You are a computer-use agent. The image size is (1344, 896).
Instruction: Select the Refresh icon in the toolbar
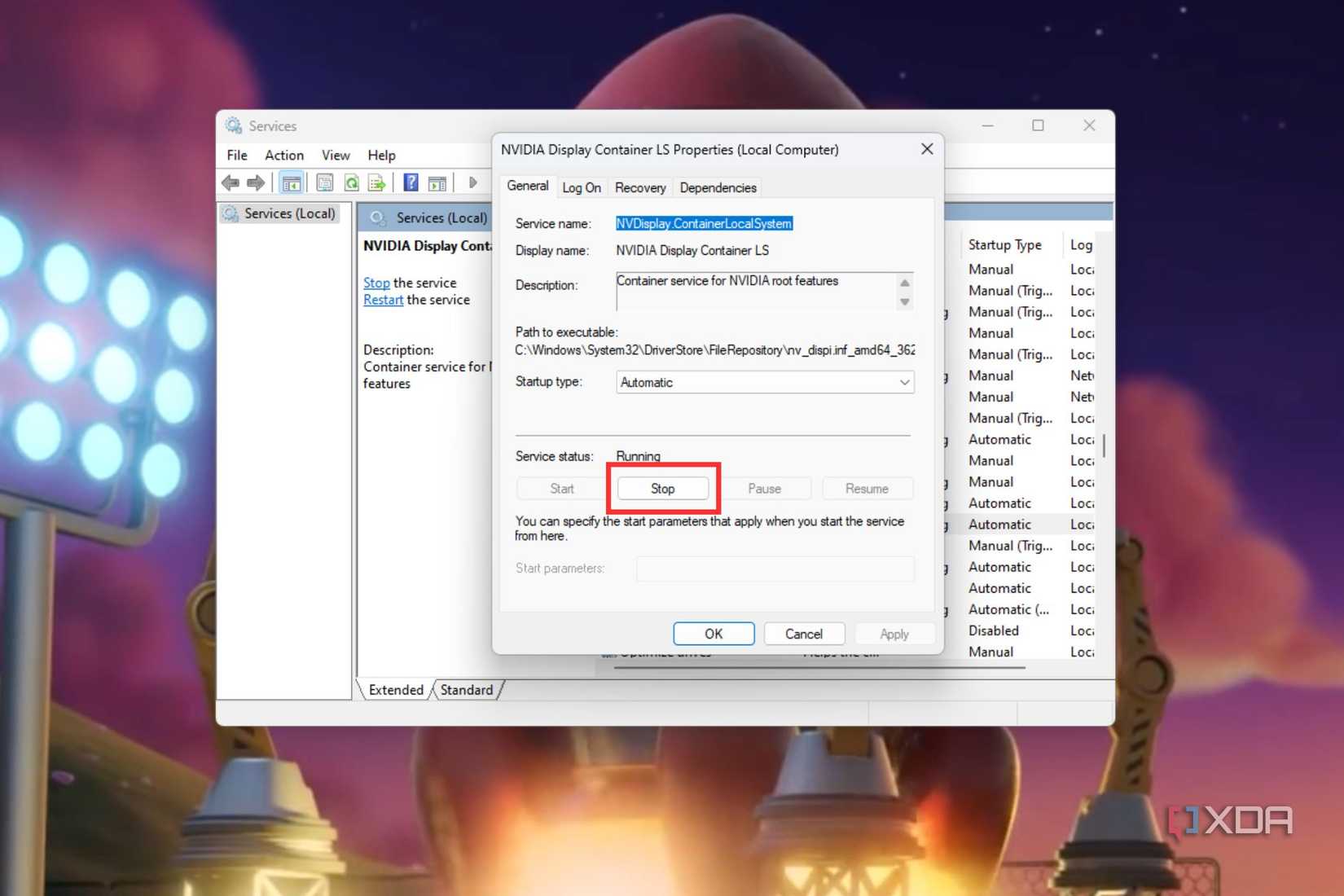click(x=351, y=182)
